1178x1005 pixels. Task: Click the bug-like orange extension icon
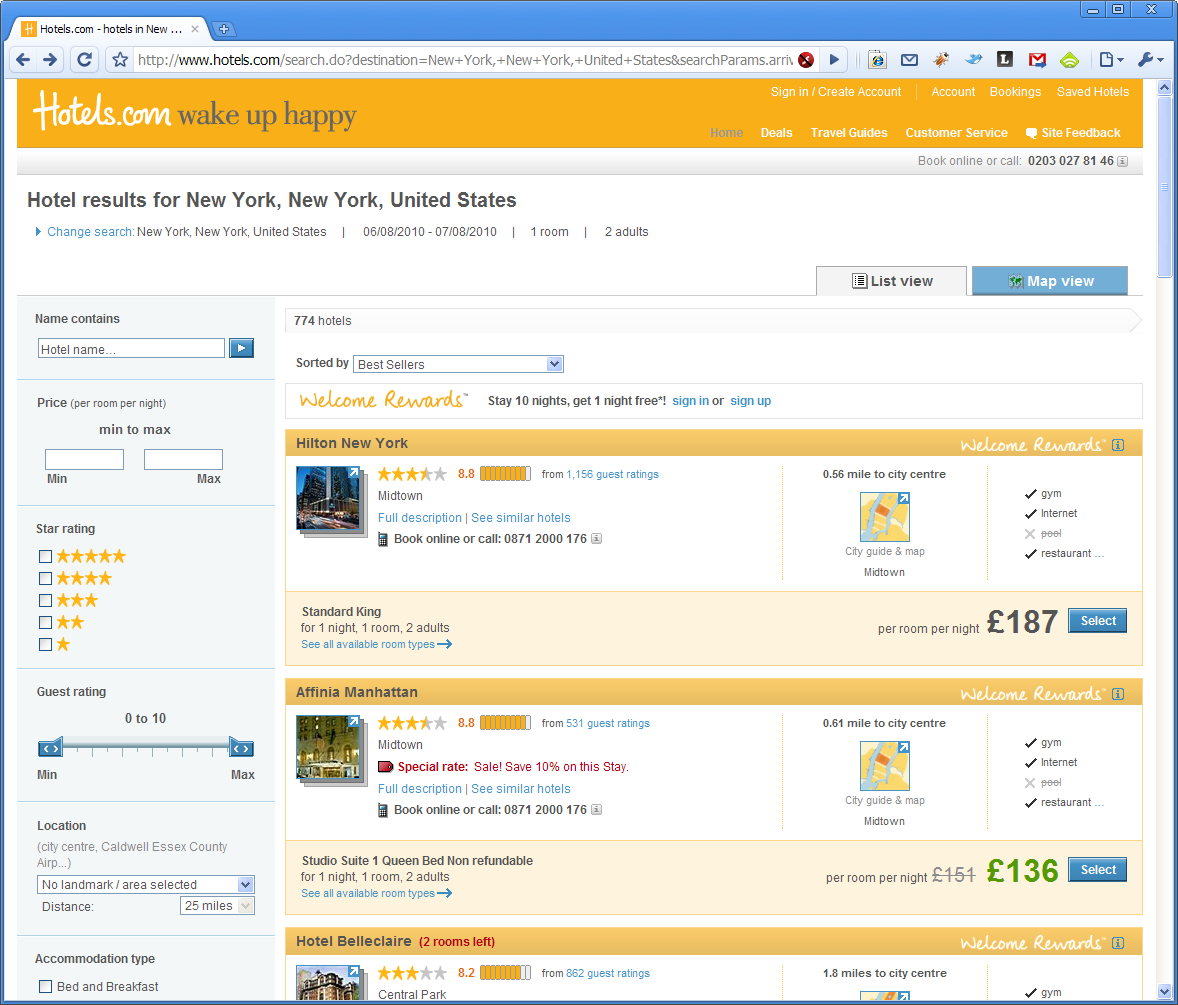[941, 59]
